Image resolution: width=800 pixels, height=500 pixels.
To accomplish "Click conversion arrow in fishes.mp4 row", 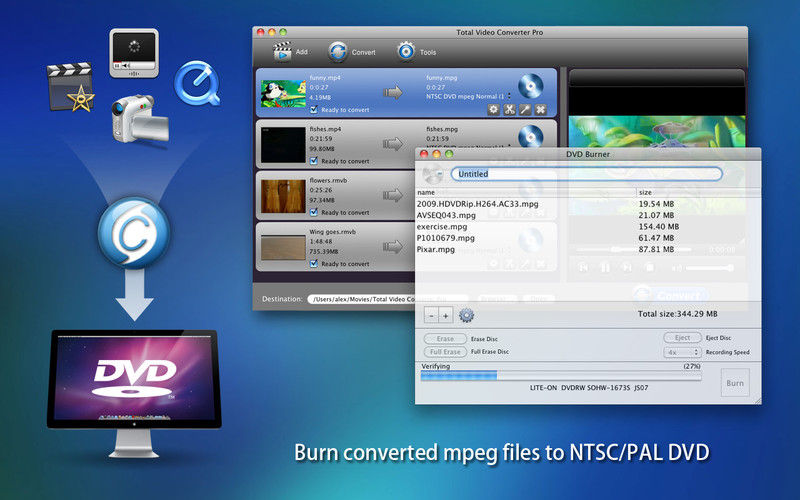I will pyautogui.click(x=393, y=144).
